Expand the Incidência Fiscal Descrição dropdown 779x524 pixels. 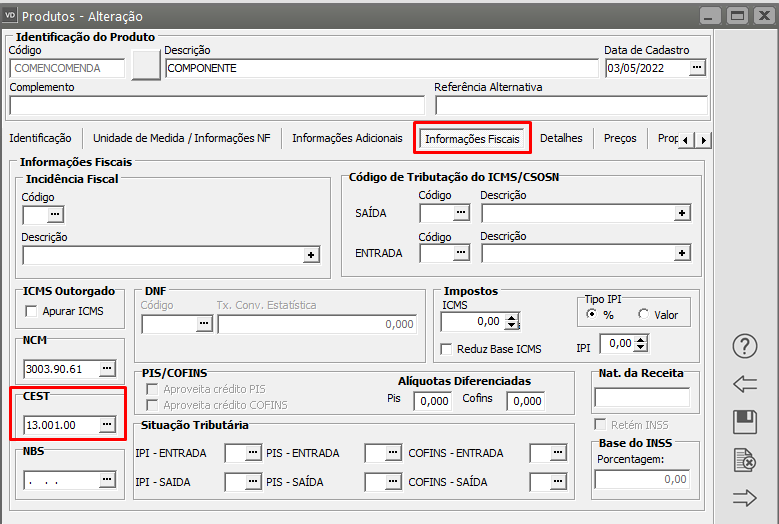[310, 256]
